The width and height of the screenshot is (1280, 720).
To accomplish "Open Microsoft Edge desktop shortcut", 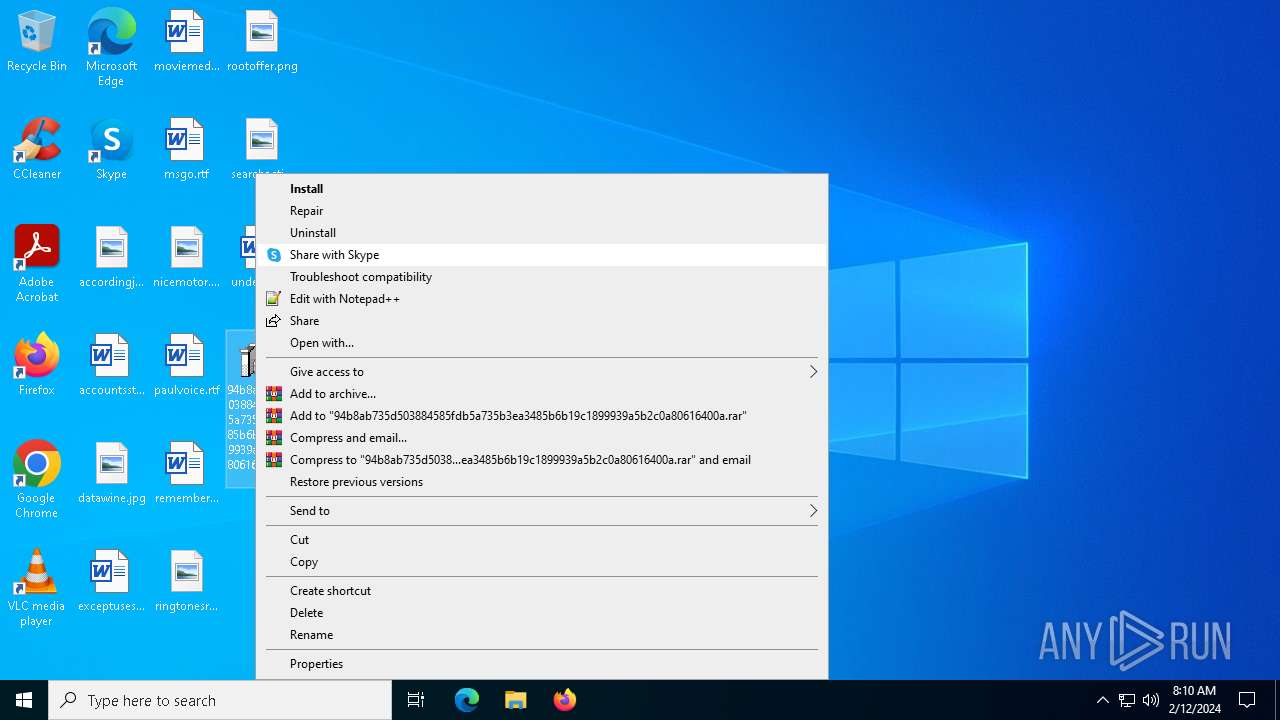I will 111,48.
